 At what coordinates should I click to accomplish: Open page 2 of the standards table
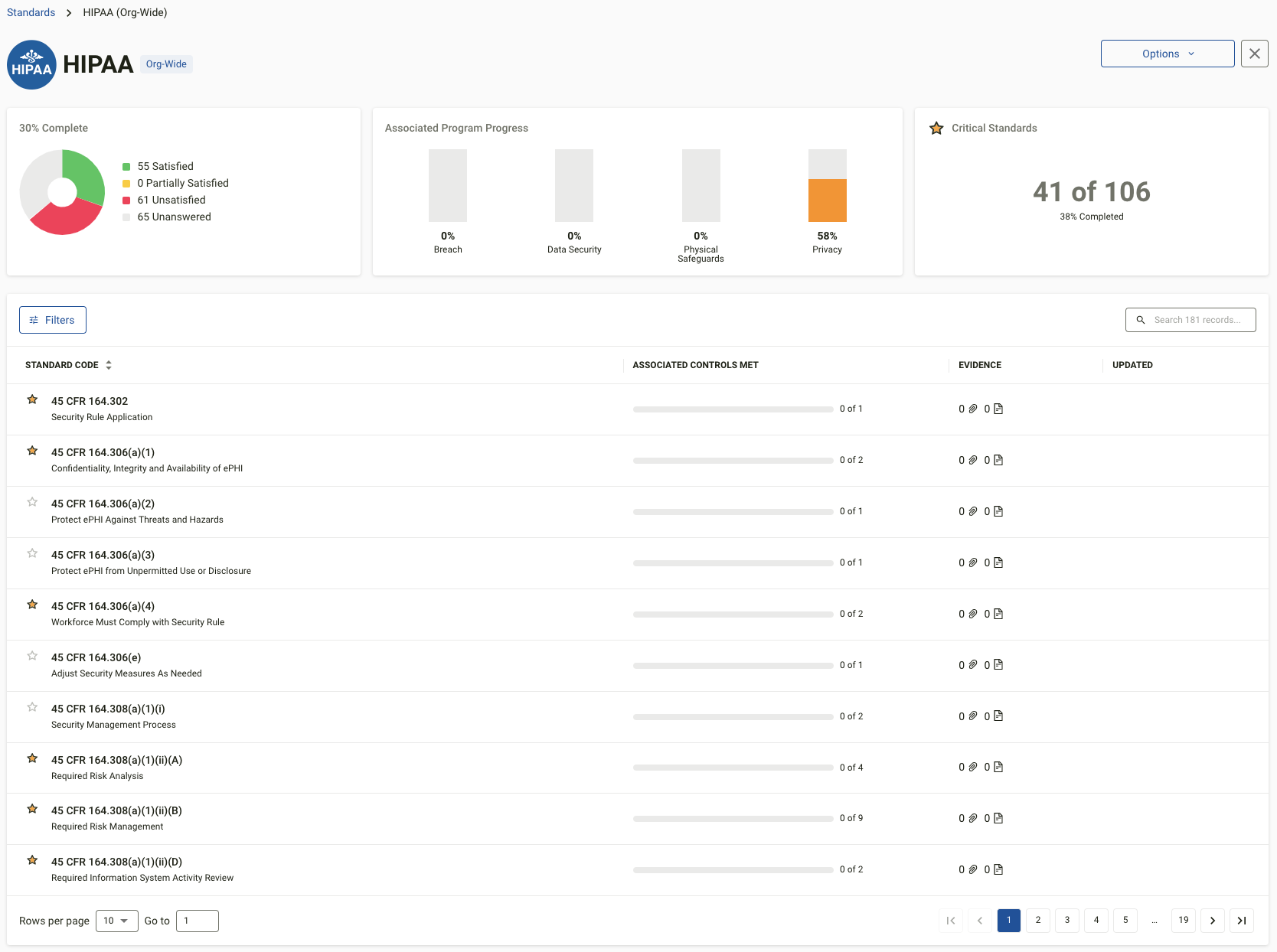point(1037,921)
